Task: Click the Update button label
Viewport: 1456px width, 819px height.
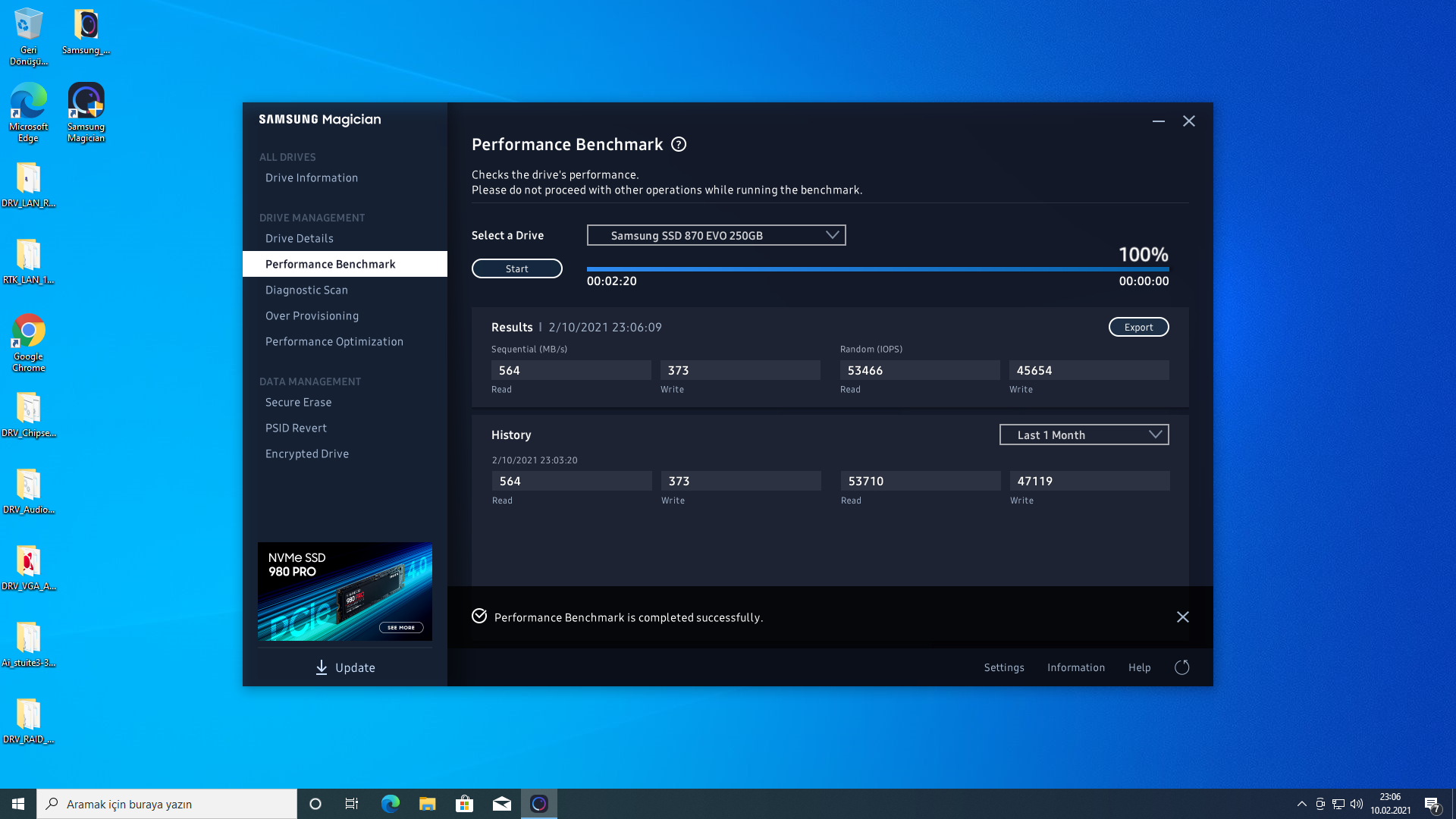Action: (356, 667)
